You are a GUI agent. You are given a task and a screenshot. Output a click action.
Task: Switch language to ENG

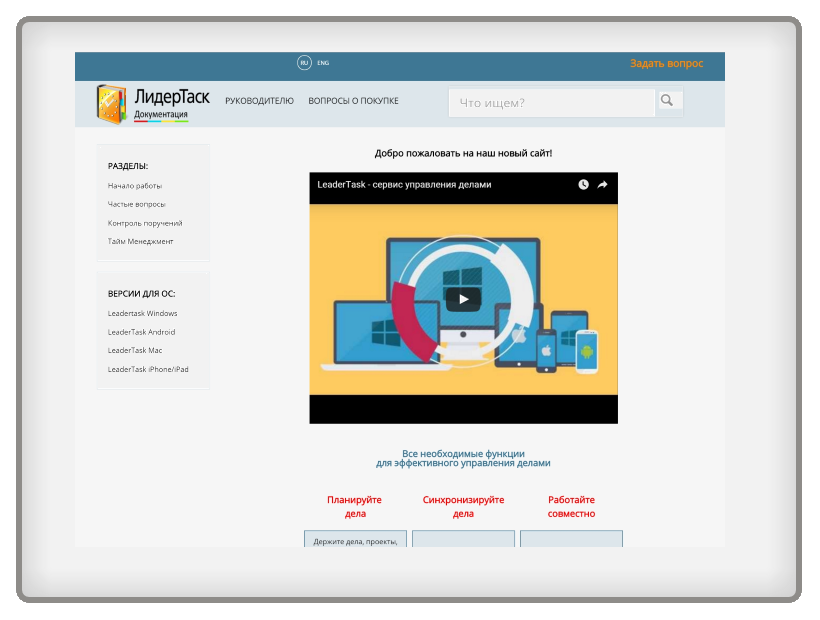[323, 63]
